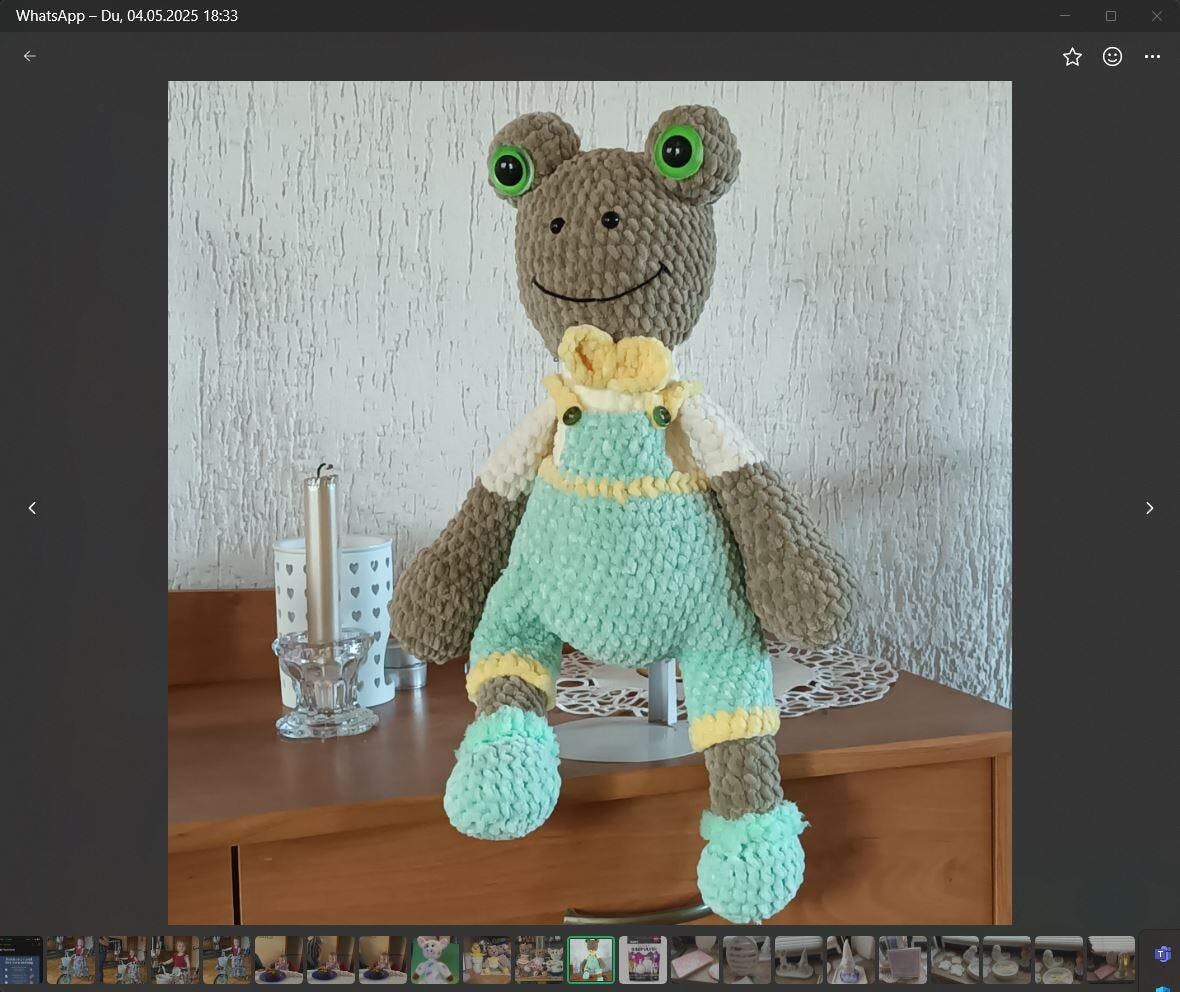Advance to the next image with right chevron

1149,508
